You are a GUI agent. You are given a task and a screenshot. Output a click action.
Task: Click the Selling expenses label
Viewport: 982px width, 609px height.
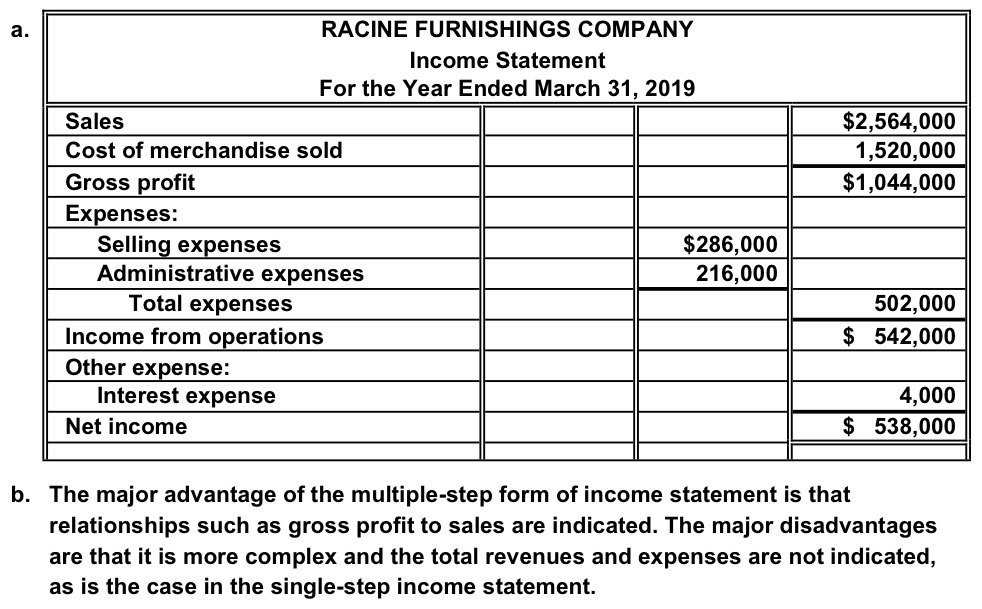[x=189, y=244]
